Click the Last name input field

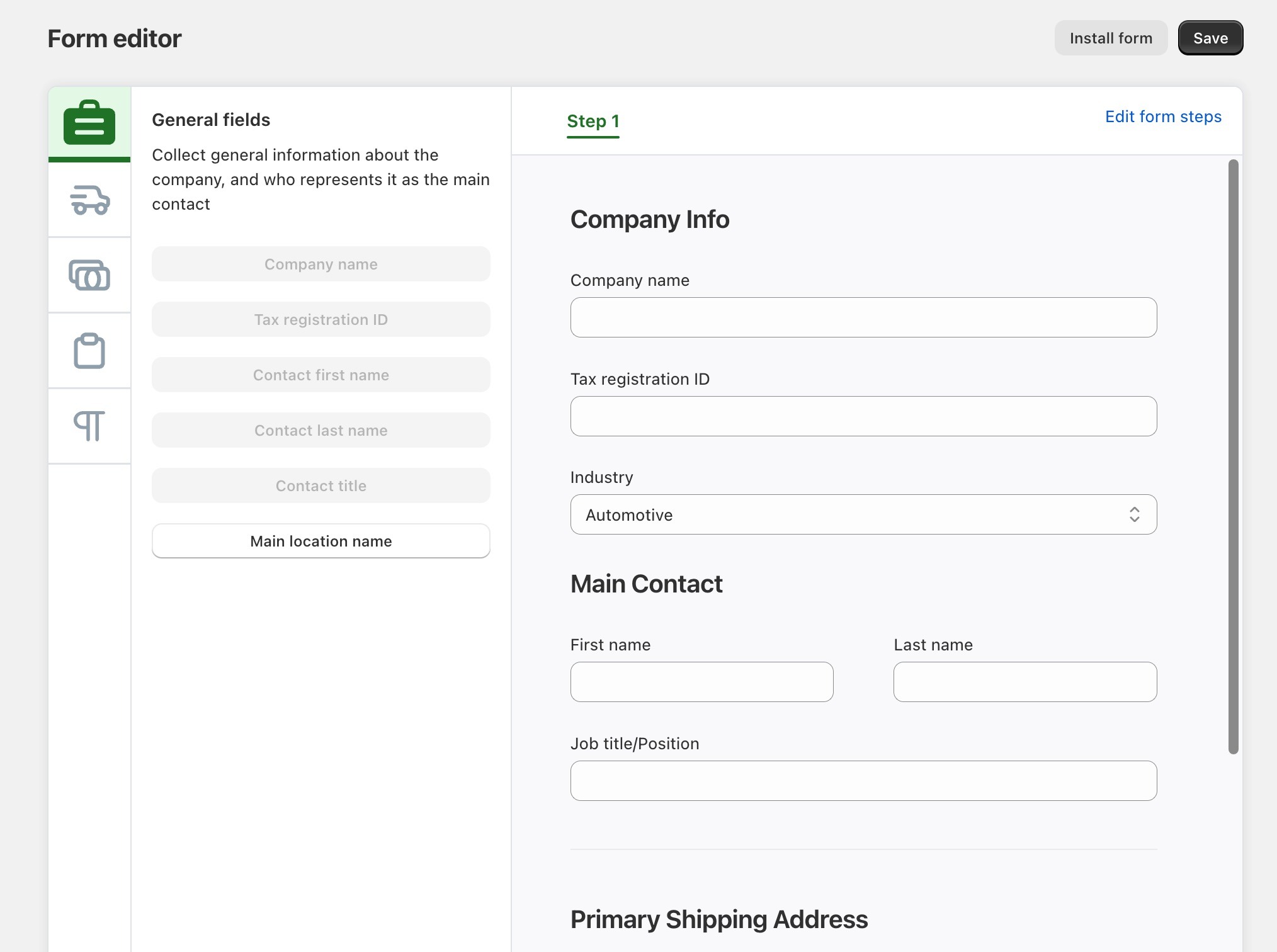(x=1025, y=682)
